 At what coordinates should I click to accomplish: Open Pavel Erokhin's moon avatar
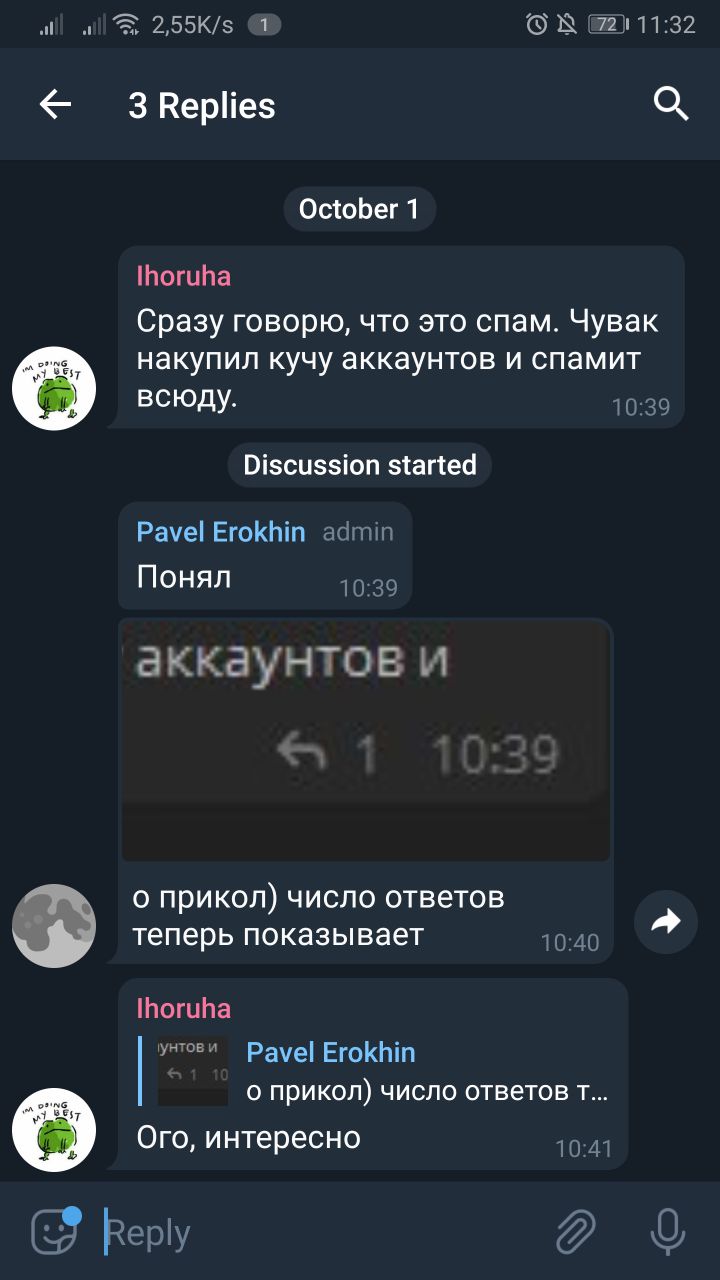(x=54, y=925)
